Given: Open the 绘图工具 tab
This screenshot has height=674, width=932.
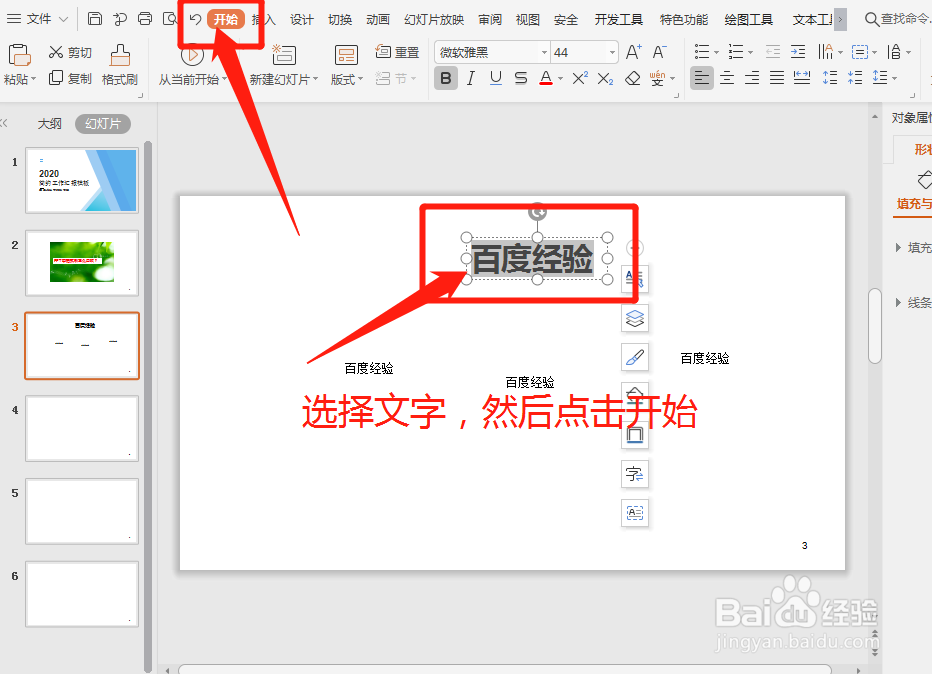Looking at the screenshot, I should [748, 20].
